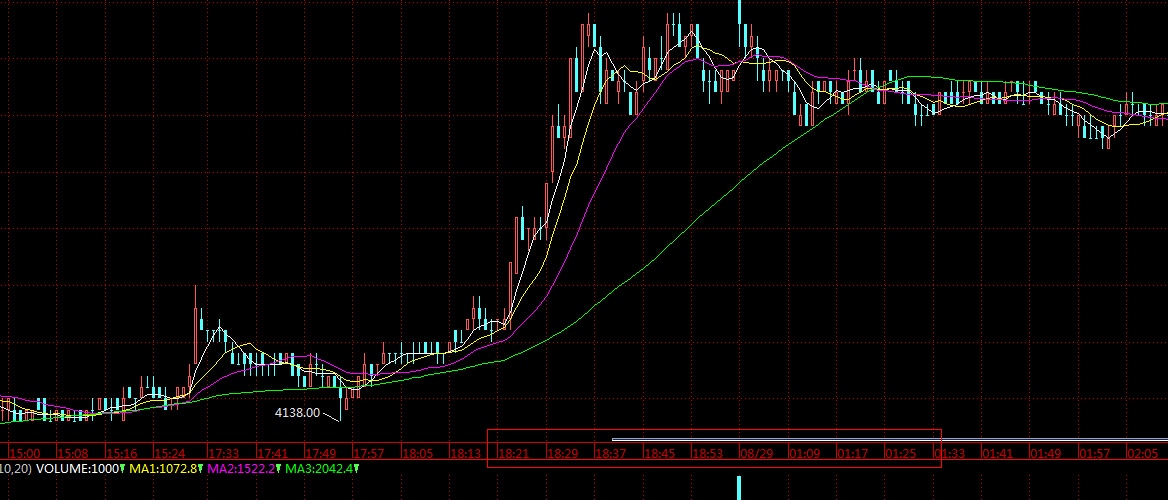Select the 01:09 time axis label
This screenshot has height=500, width=1168.
(804, 454)
